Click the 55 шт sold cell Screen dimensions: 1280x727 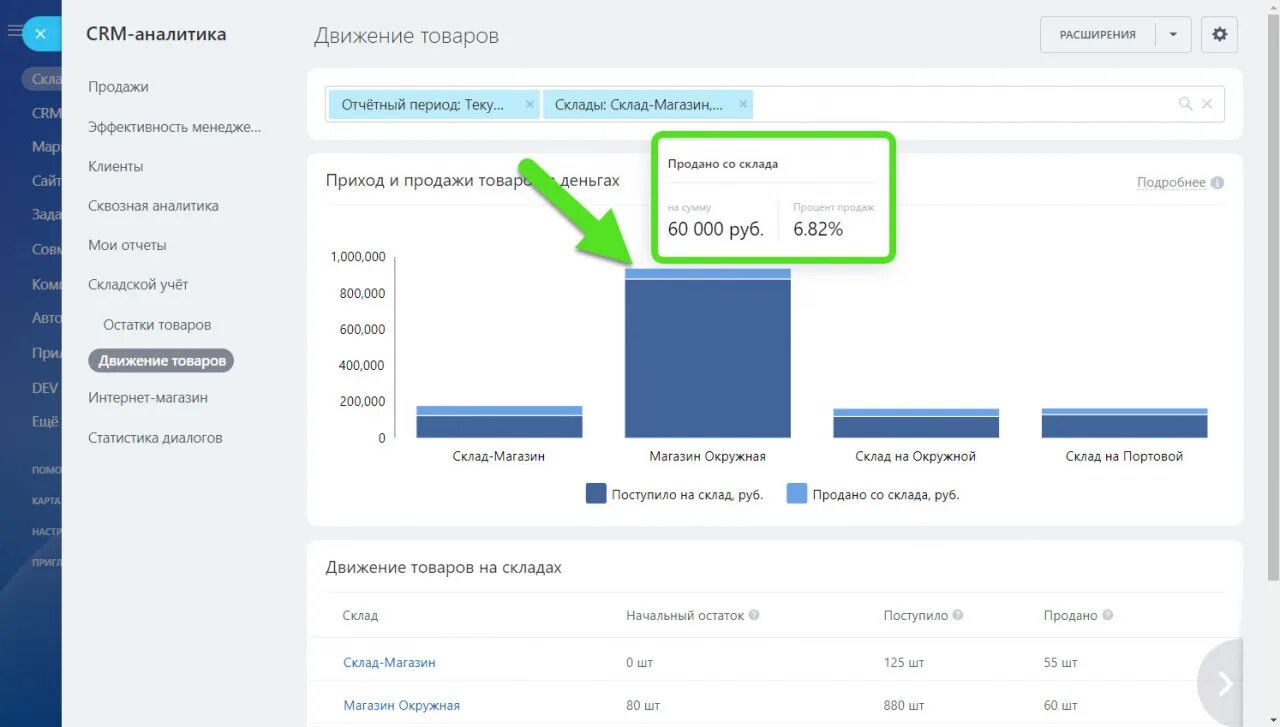1060,662
